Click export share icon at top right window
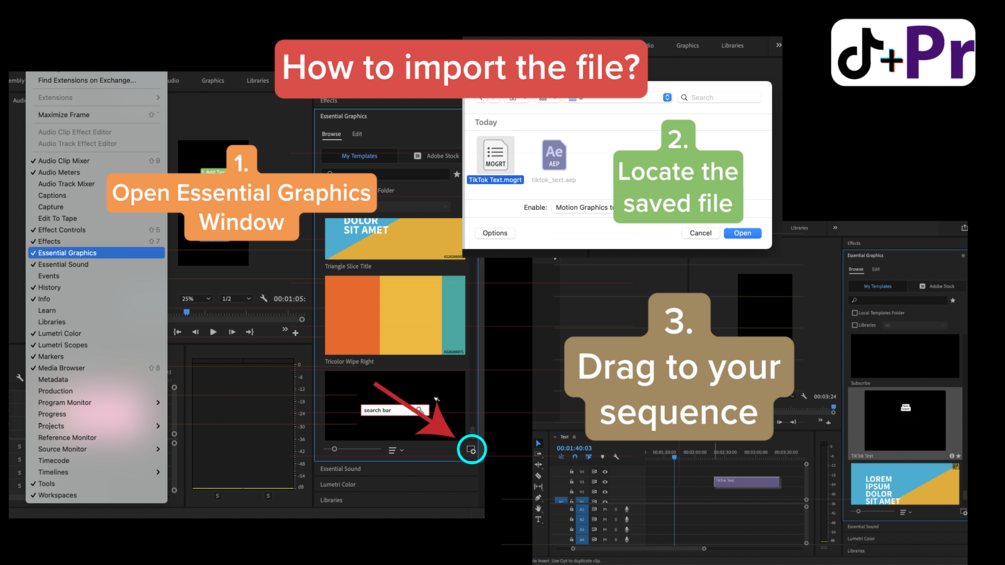 pos(964,227)
